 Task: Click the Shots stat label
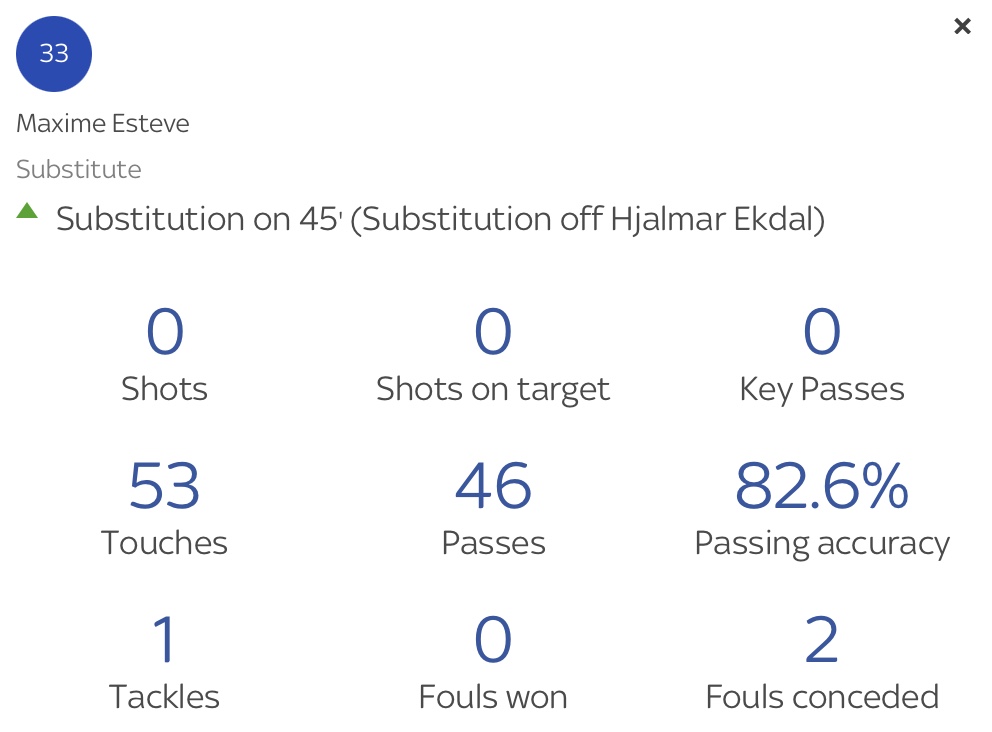click(164, 389)
